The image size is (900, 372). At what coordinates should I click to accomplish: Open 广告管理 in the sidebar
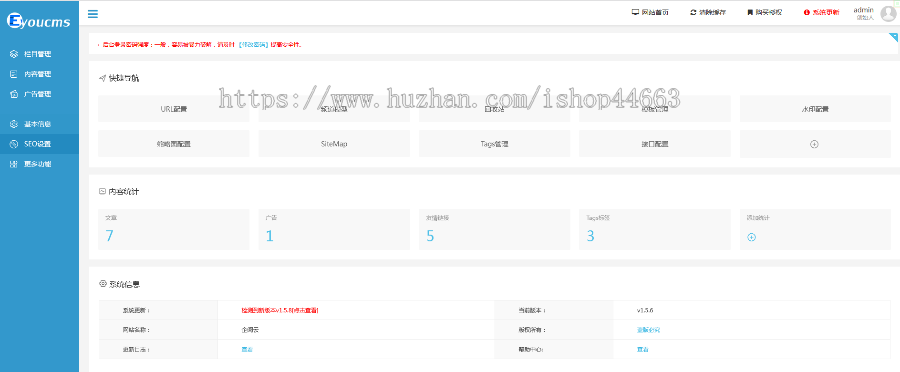(40, 94)
